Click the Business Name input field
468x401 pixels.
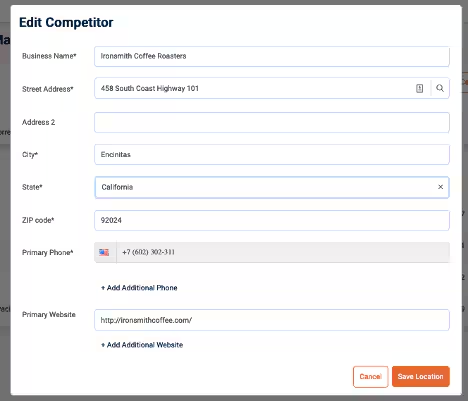272,56
